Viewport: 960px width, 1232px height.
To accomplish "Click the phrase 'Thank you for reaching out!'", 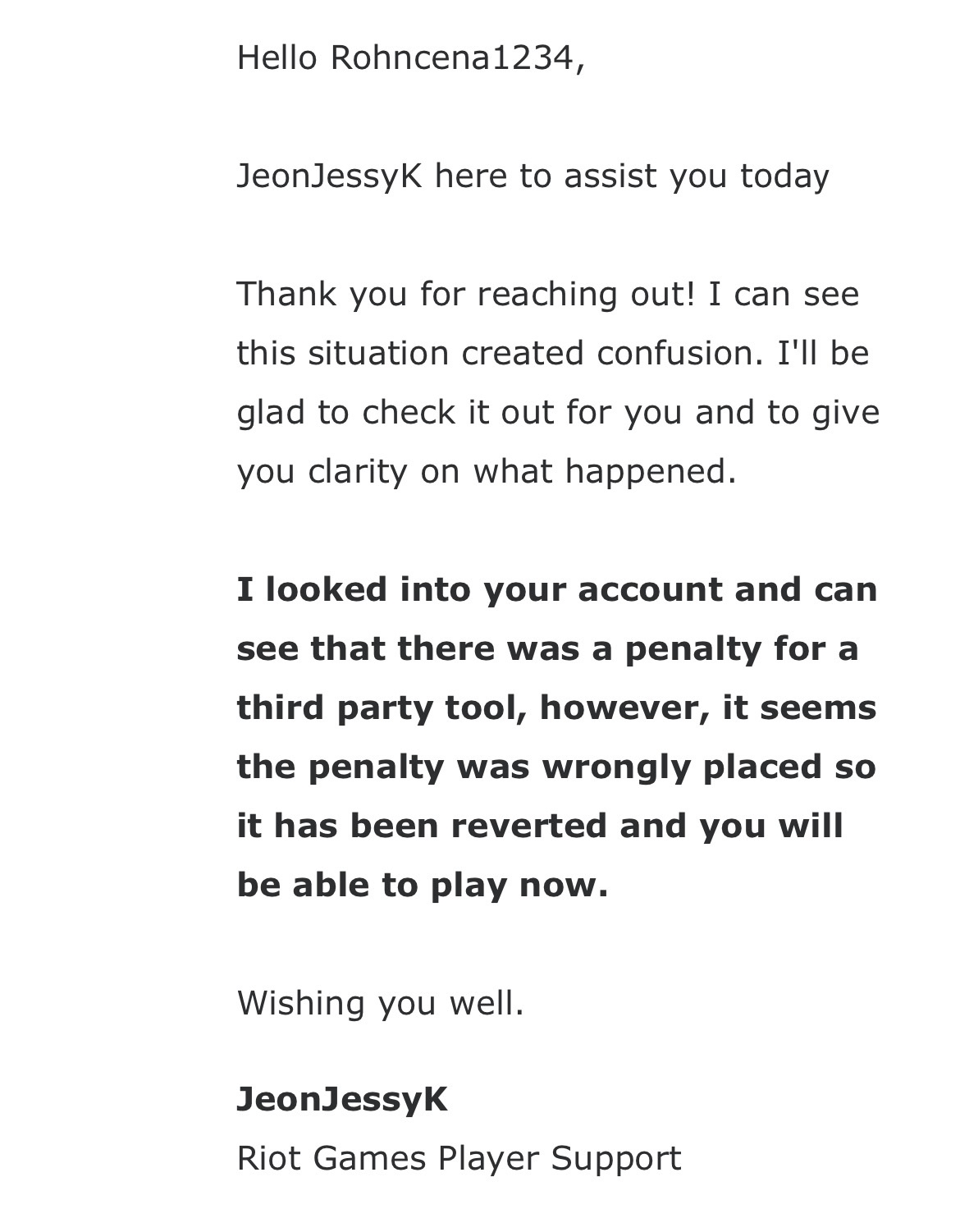I will coord(465,294).
